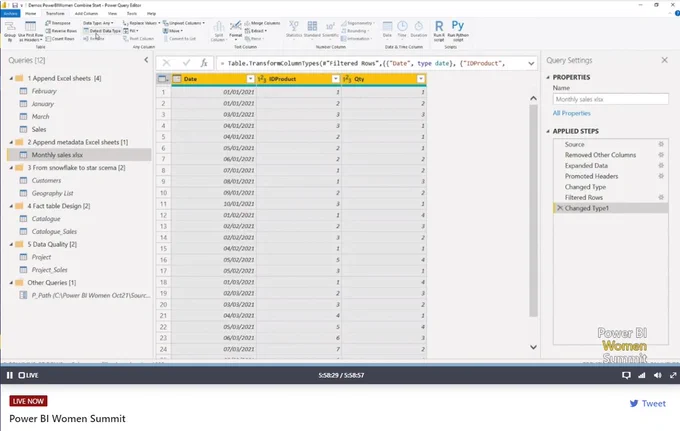The image size is (680, 431).
Task: Collapse the Queries pane with the arrow
Action: [x=146, y=60]
